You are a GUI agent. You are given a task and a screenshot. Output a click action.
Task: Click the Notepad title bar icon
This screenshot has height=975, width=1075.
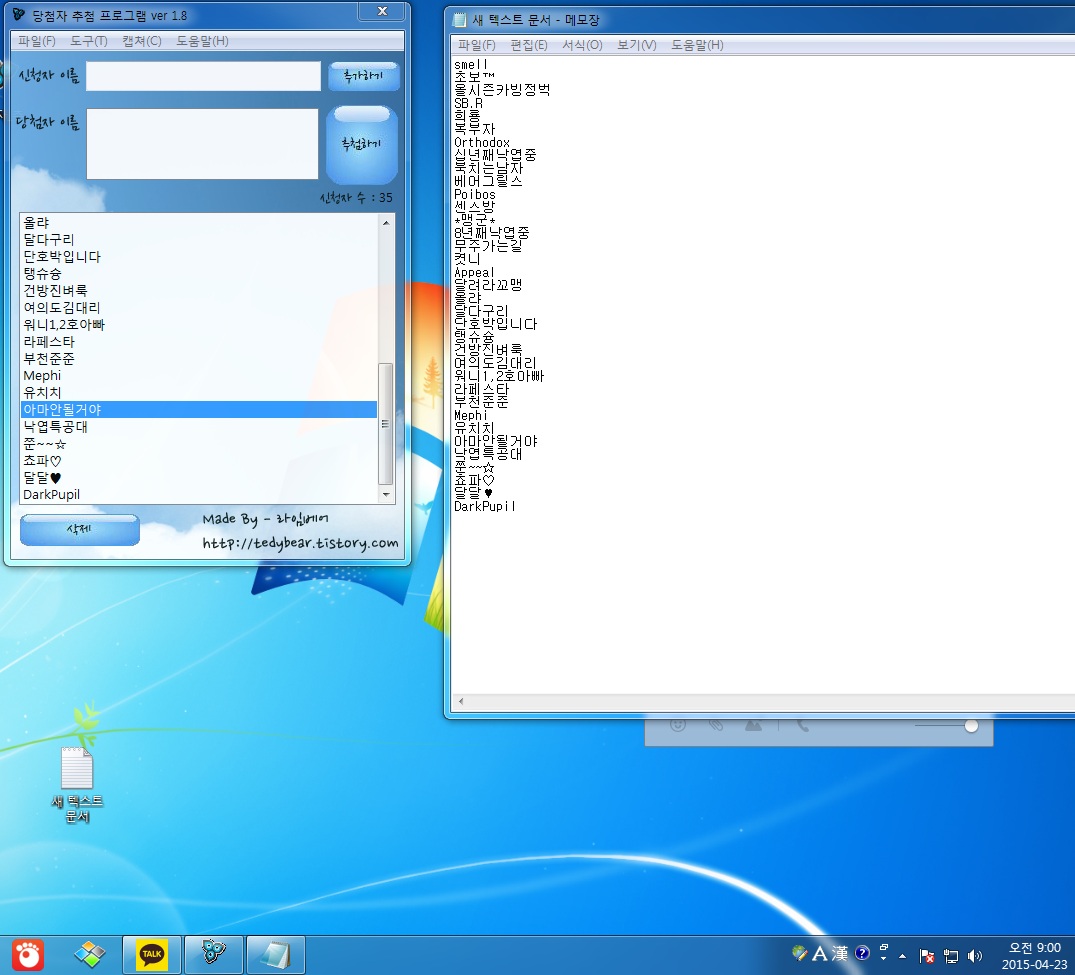(459, 20)
